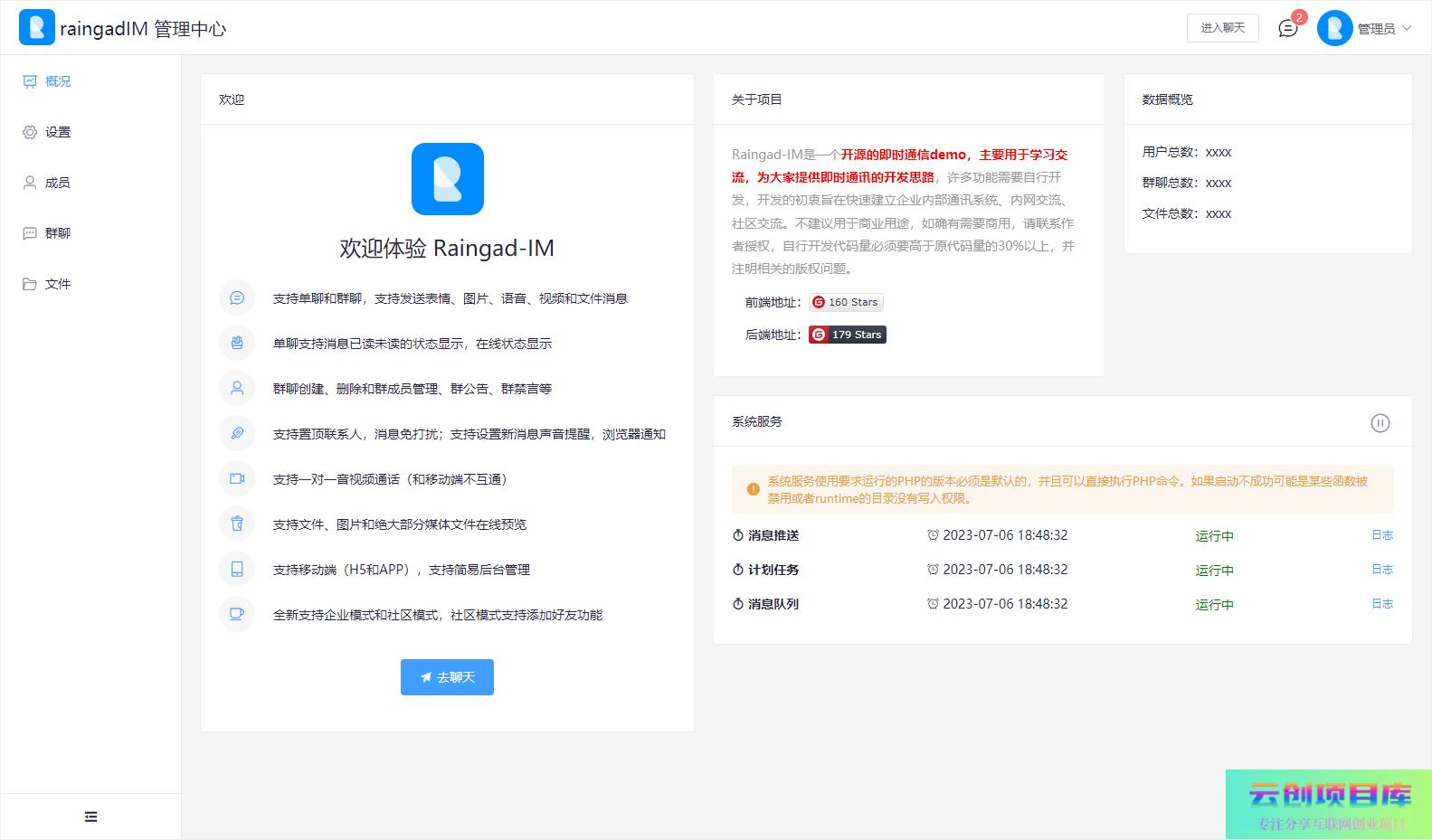View the 消息队列 service log
Screen dimensions: 1432x840
tap(1381, 604)
